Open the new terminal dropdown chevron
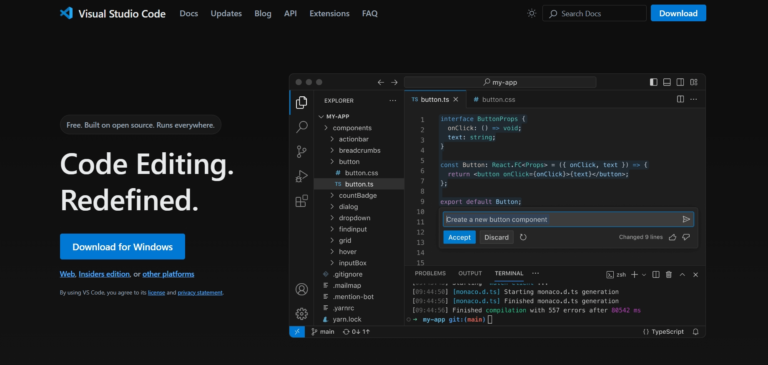768x365 pixels. click(644, 275)
